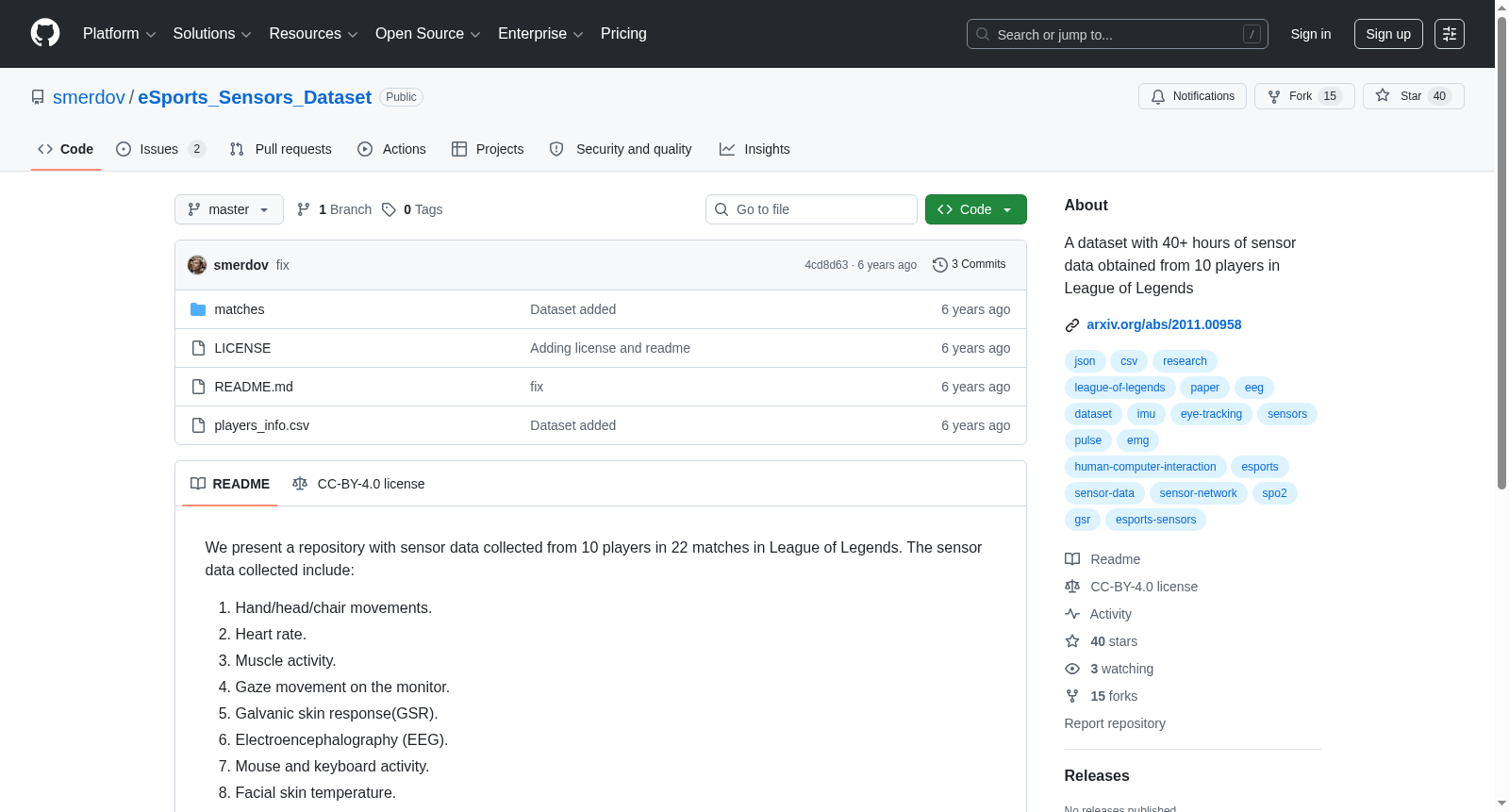Select the csv topic tag
1509x812 pixels.
[x=1129, y=361]
